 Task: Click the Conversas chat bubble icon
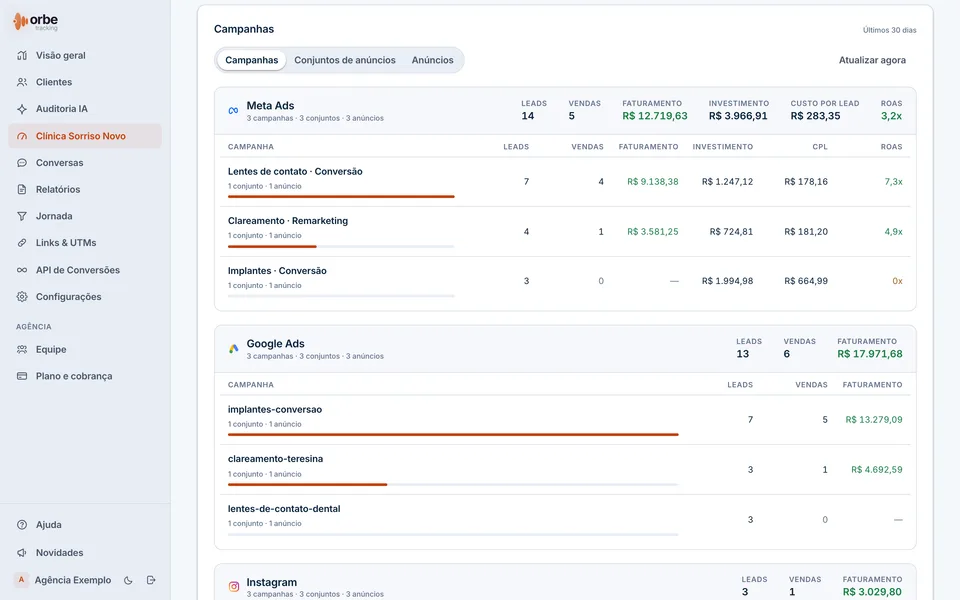click(22, 163)
